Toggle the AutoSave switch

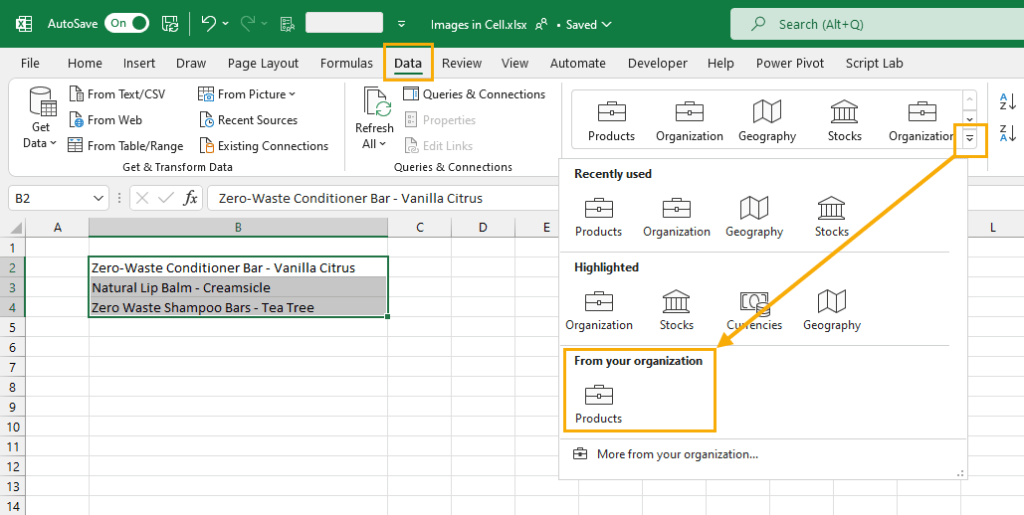126,23
